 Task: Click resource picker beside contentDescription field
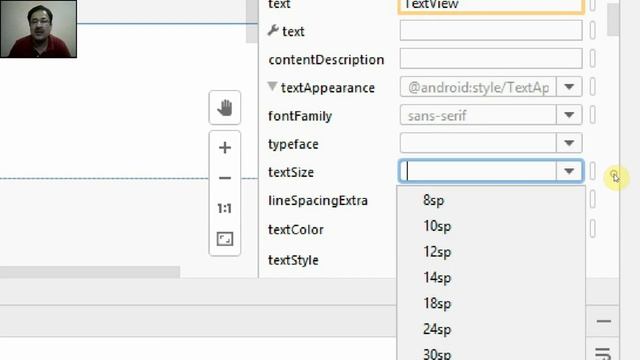593,59
